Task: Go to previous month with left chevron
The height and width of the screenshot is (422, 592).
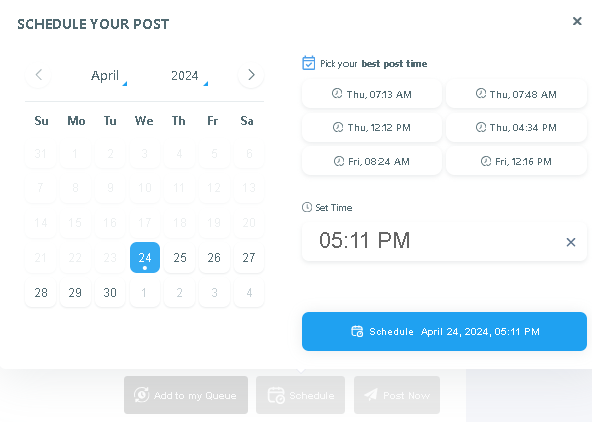Action: 39,75
